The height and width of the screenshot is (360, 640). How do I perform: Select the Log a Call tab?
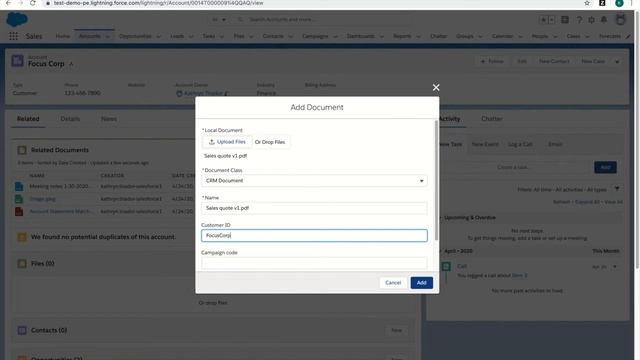point(520,144)
